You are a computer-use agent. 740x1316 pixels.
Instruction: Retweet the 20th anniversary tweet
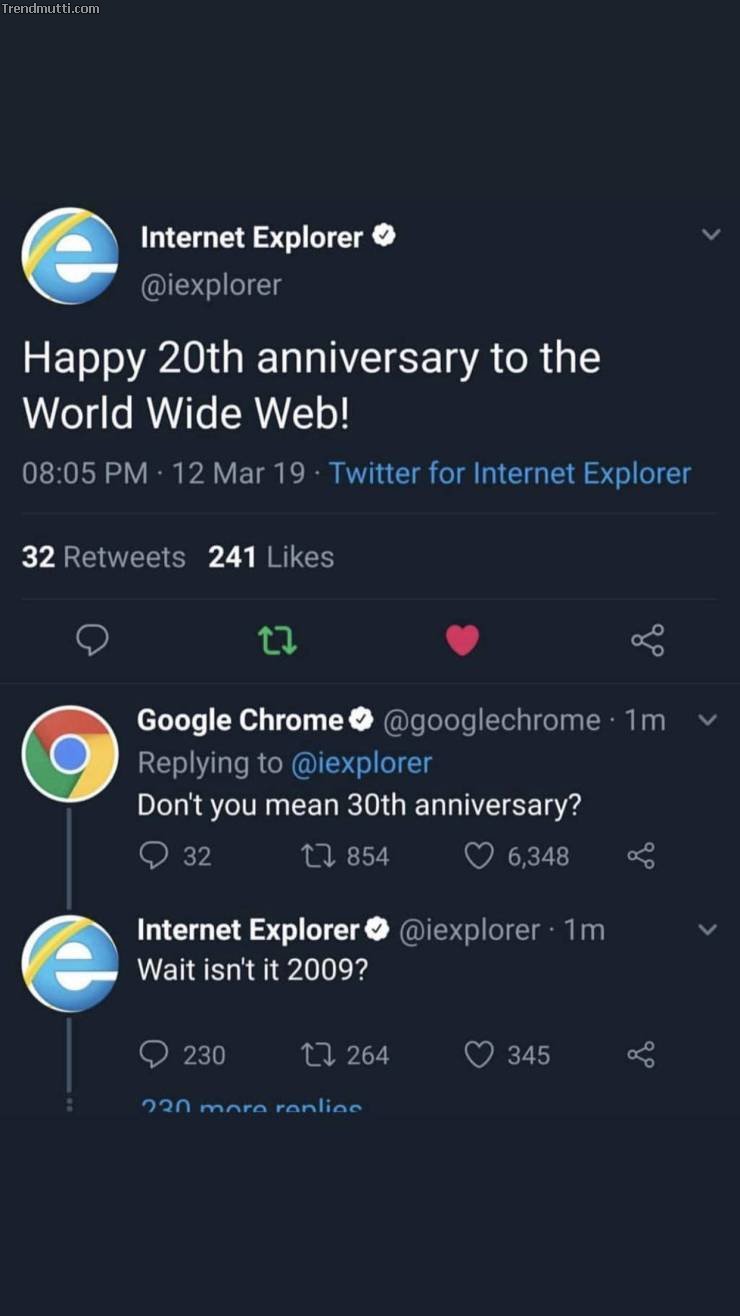click(x=278, y=640)
